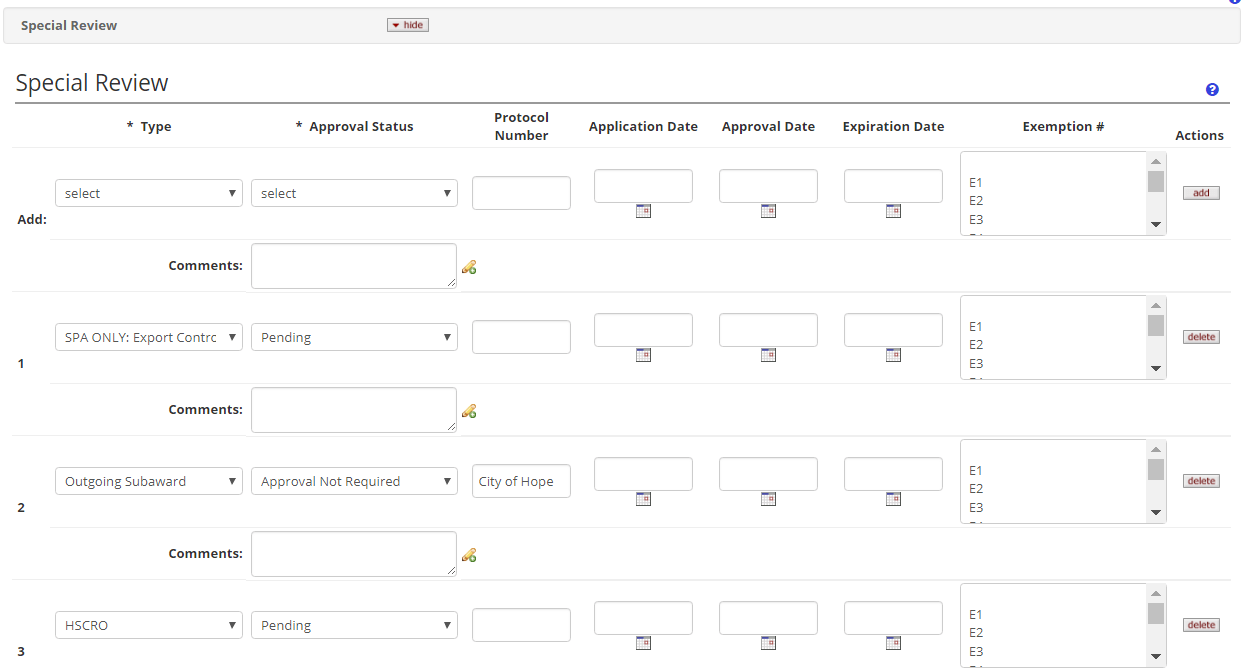1255x670 pixels.
Task: Hide the Special Review panel
Action: 408,25
